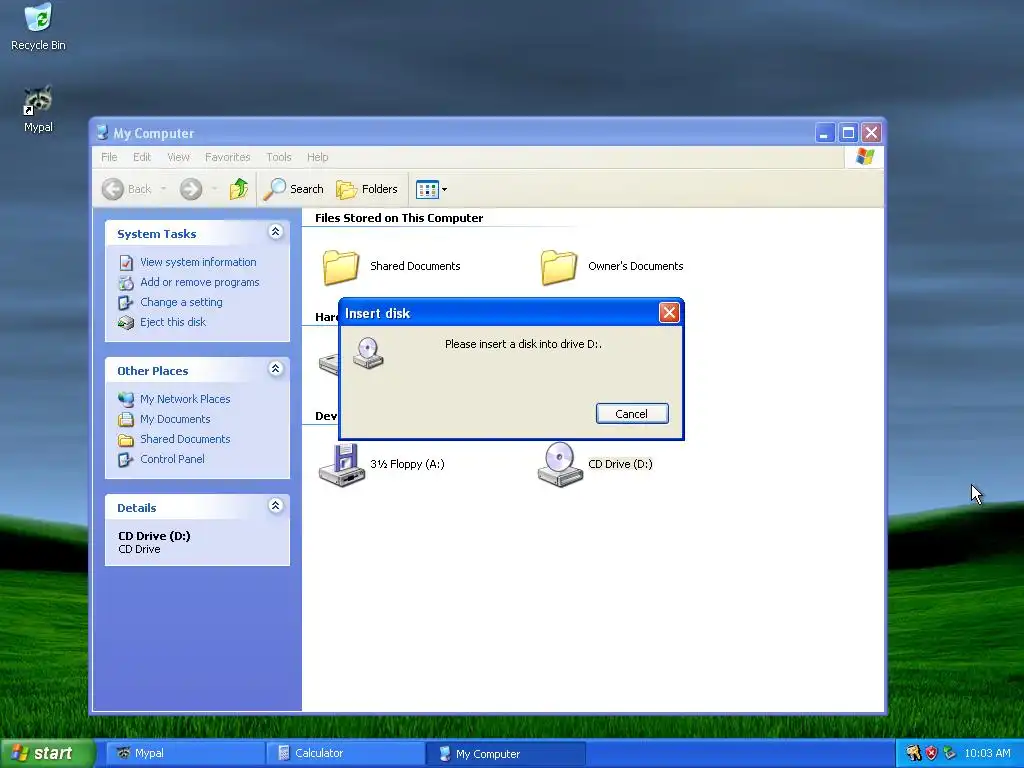
Task: Click the View system information icon
Action: (126, 263)
